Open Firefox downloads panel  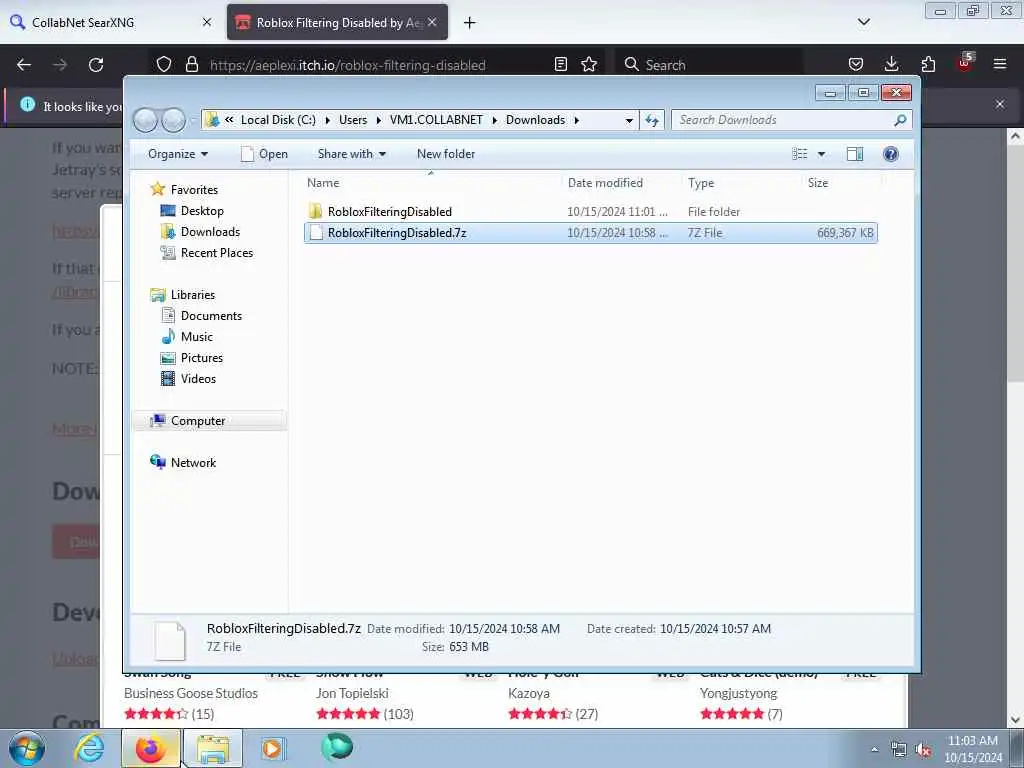[891, 65]
